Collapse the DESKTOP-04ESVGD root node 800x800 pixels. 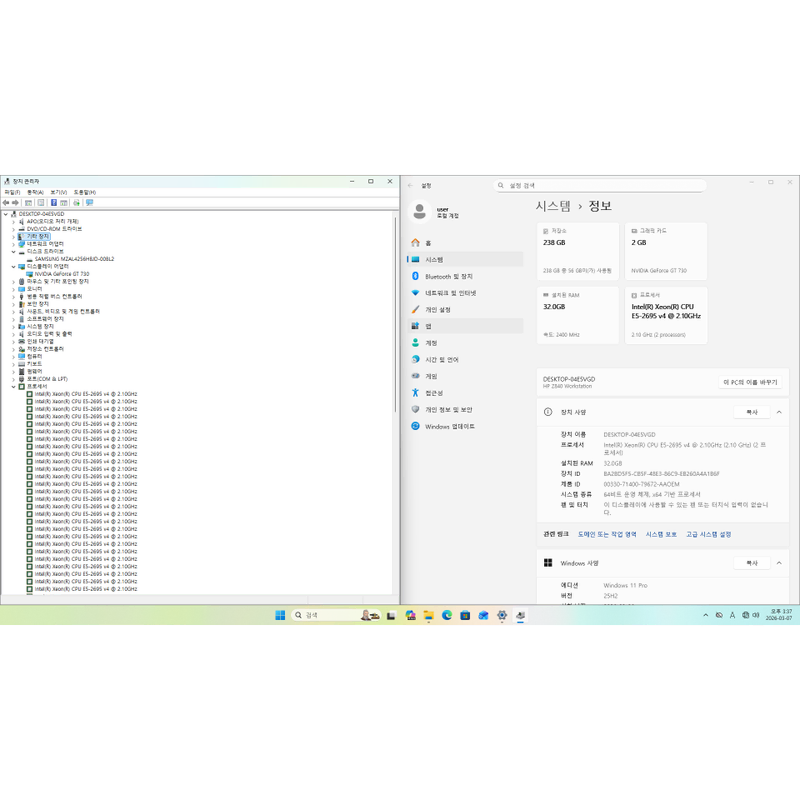pos(6,214)
